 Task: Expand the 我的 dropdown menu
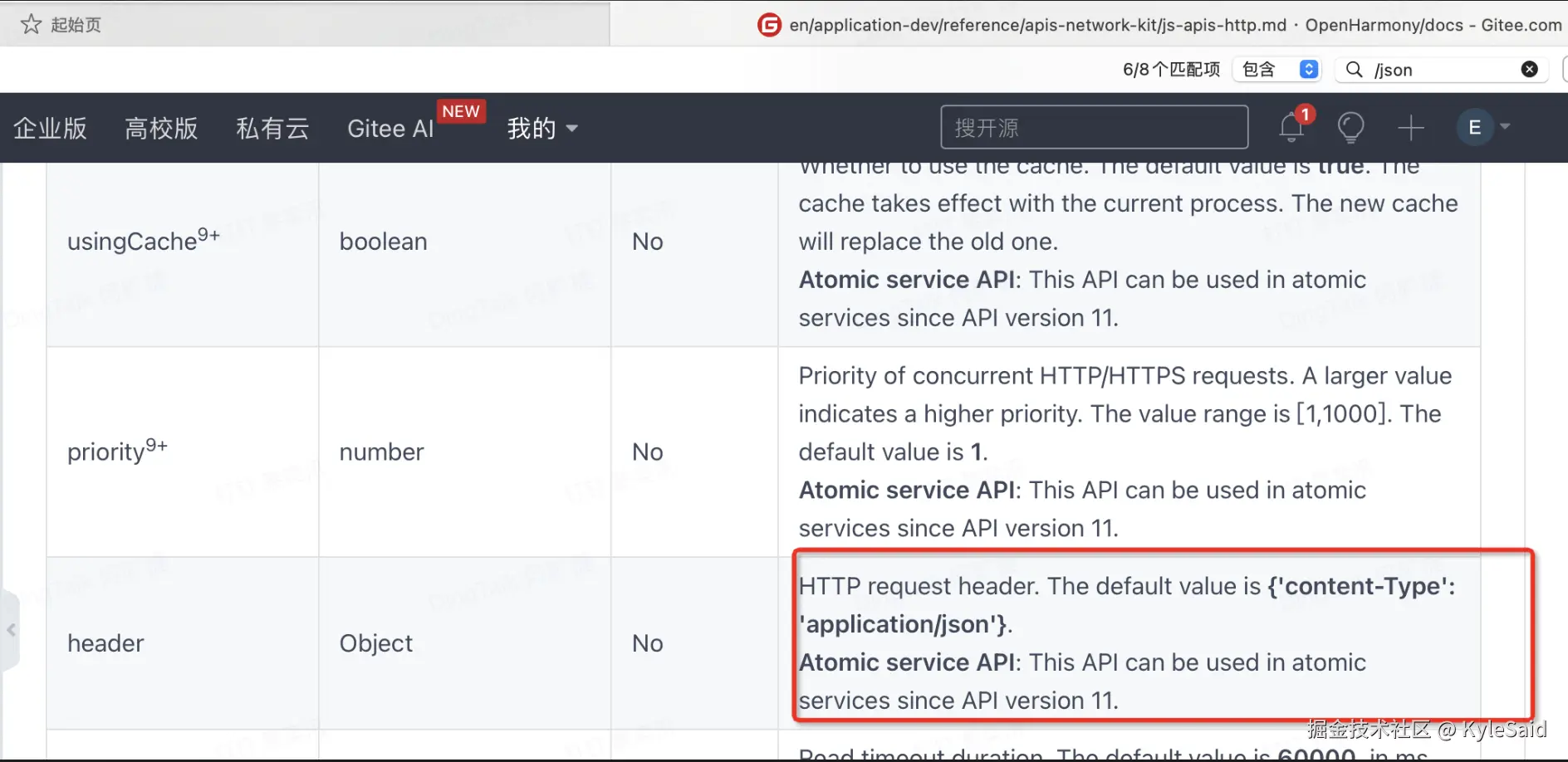click(x=542, y=129)
